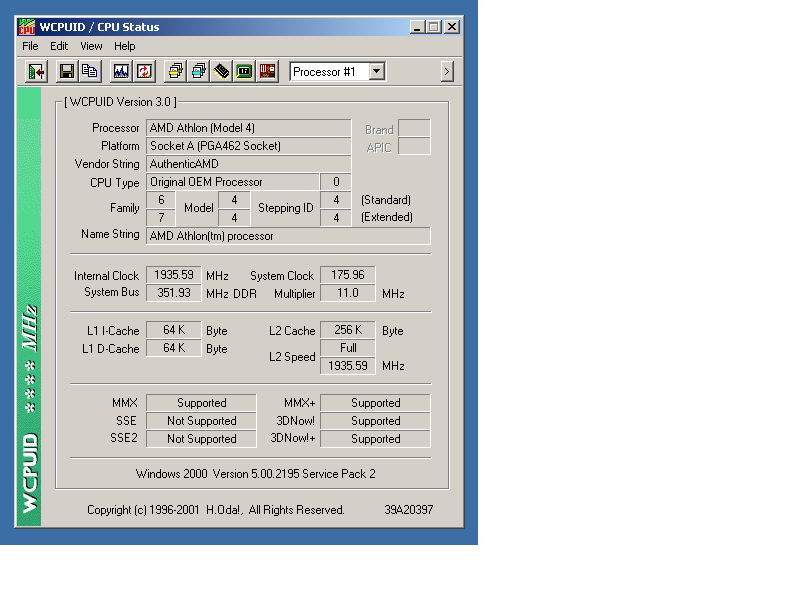Click the Refresh toolbar icon

click(x=144, y=71)
